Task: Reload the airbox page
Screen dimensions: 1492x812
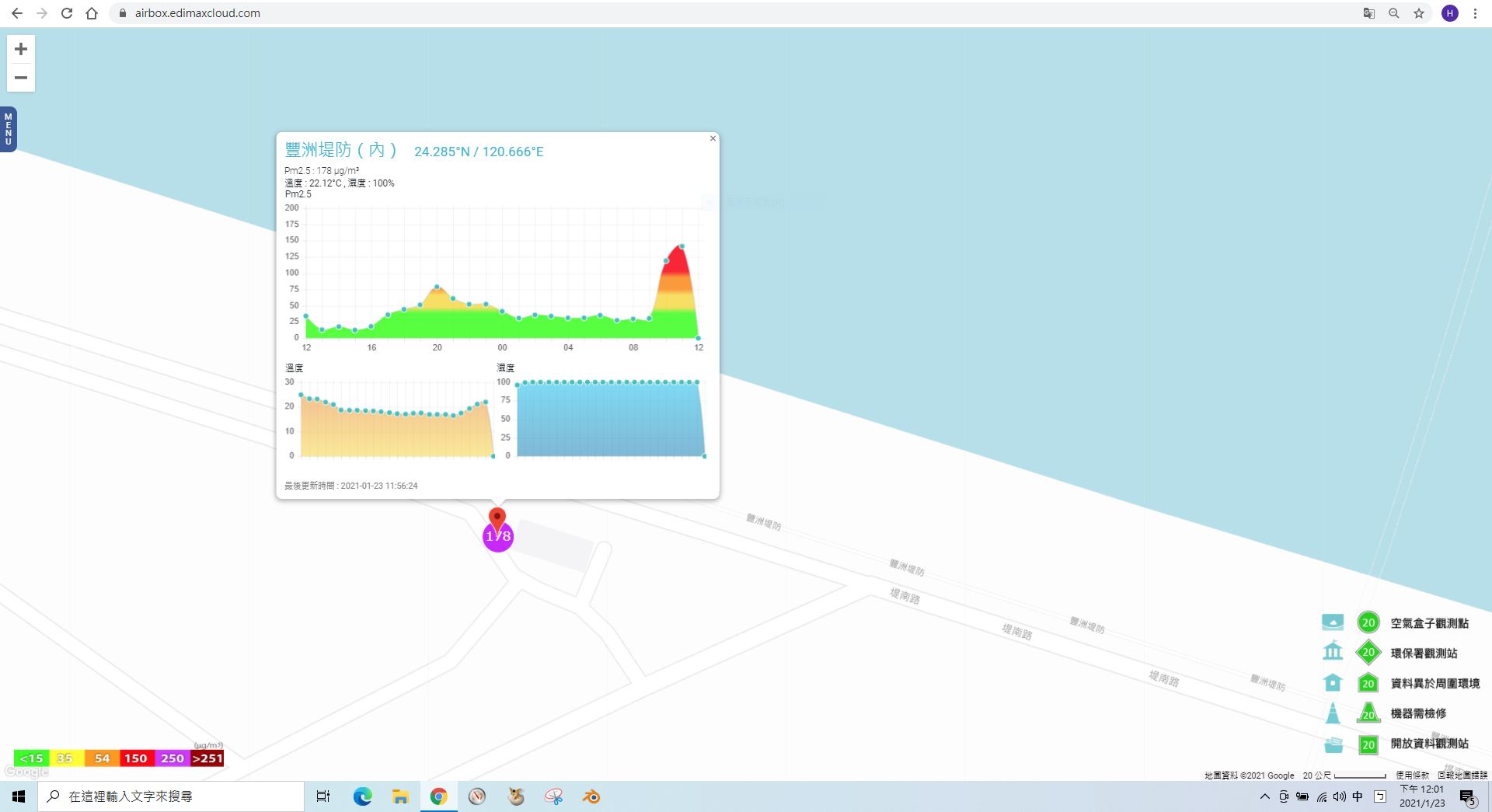Action: tap(67, 13)
